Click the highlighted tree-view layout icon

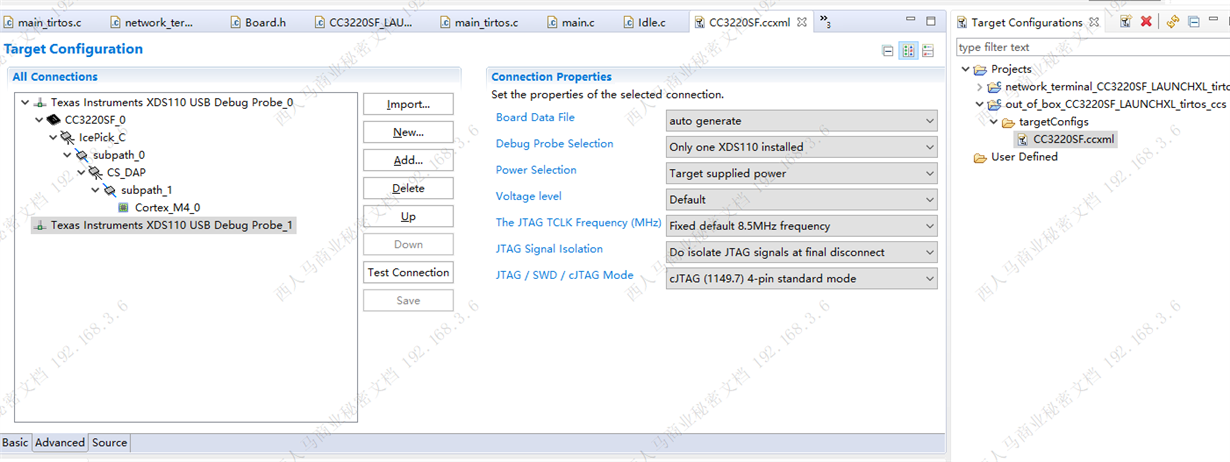(x=908, y=51)
